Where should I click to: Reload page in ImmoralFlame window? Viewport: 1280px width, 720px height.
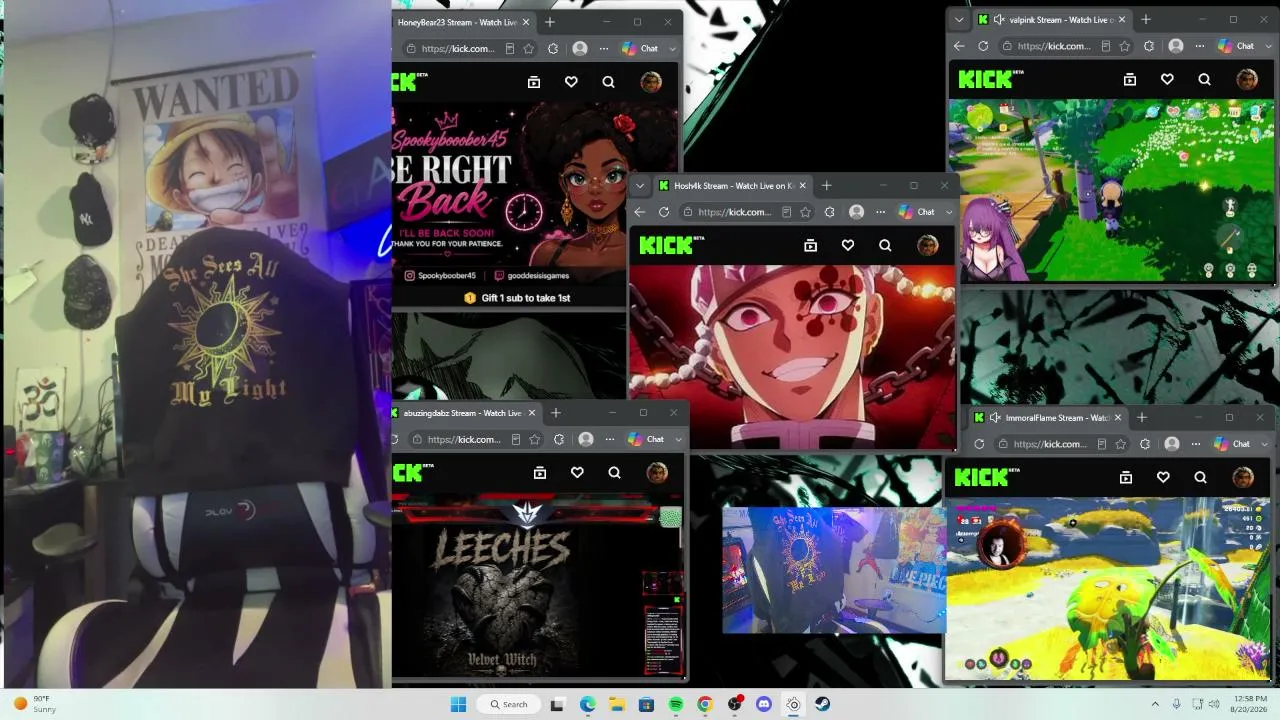coord(979,444)
